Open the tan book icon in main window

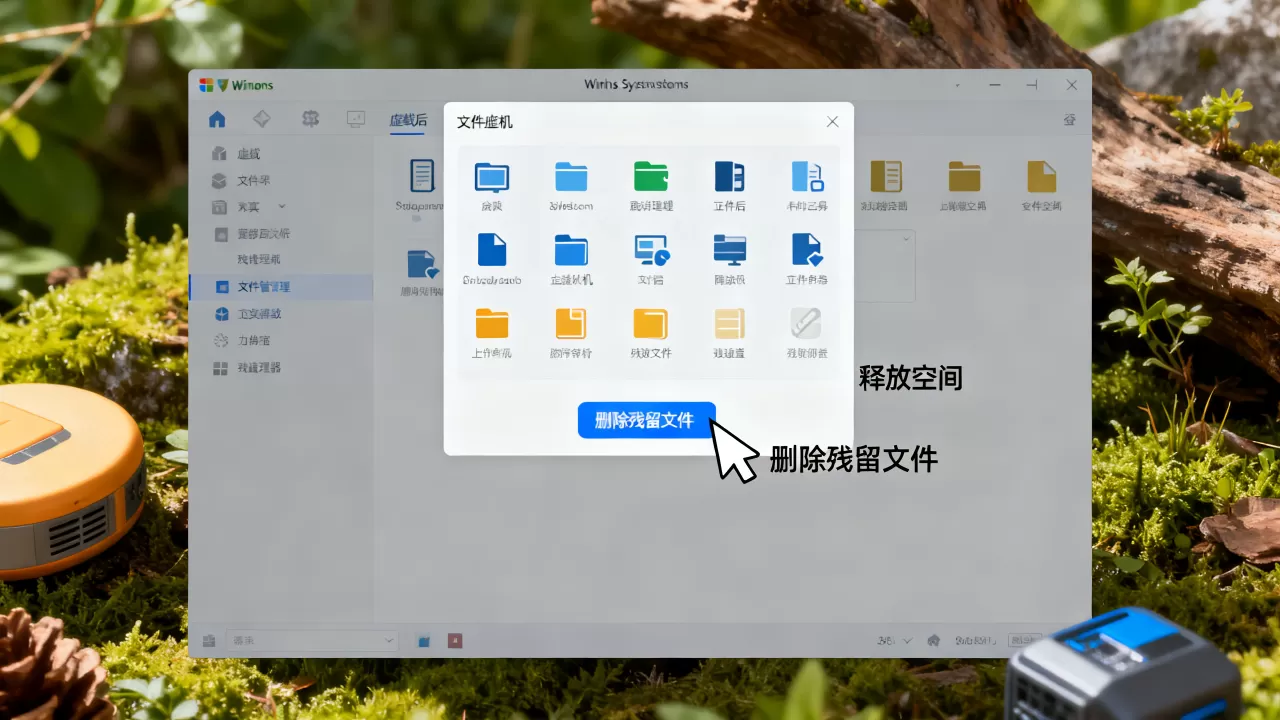[x=886, y=176]
